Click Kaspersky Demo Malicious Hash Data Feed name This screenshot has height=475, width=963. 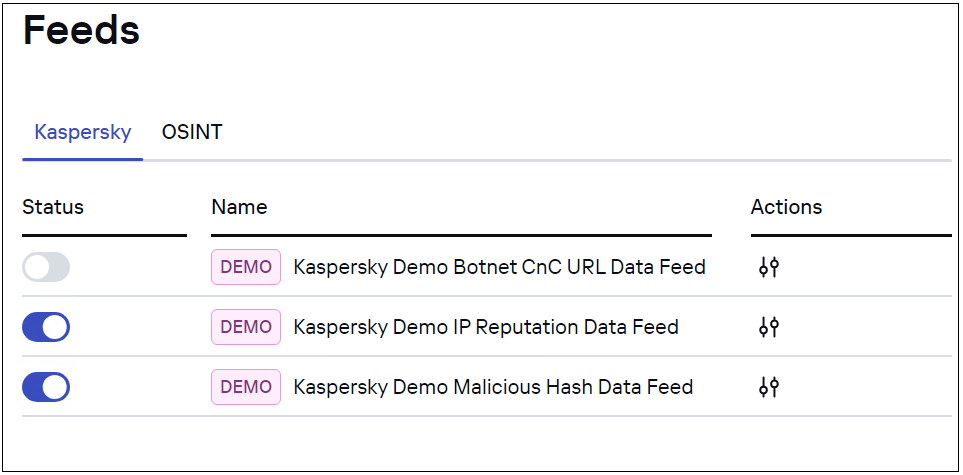click(493, 387)
